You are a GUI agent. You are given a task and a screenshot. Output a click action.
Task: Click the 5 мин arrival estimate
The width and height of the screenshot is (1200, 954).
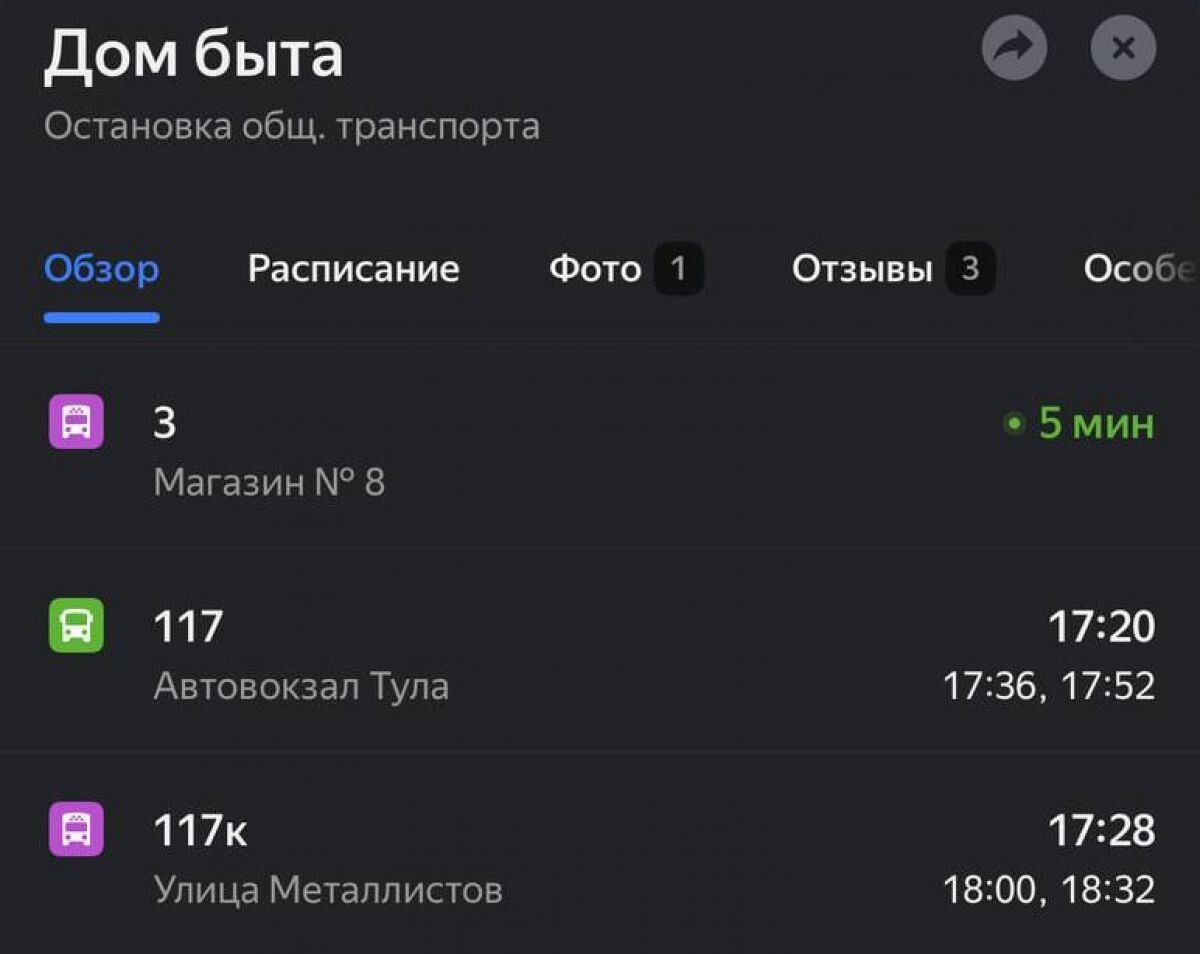(1093, 423)
